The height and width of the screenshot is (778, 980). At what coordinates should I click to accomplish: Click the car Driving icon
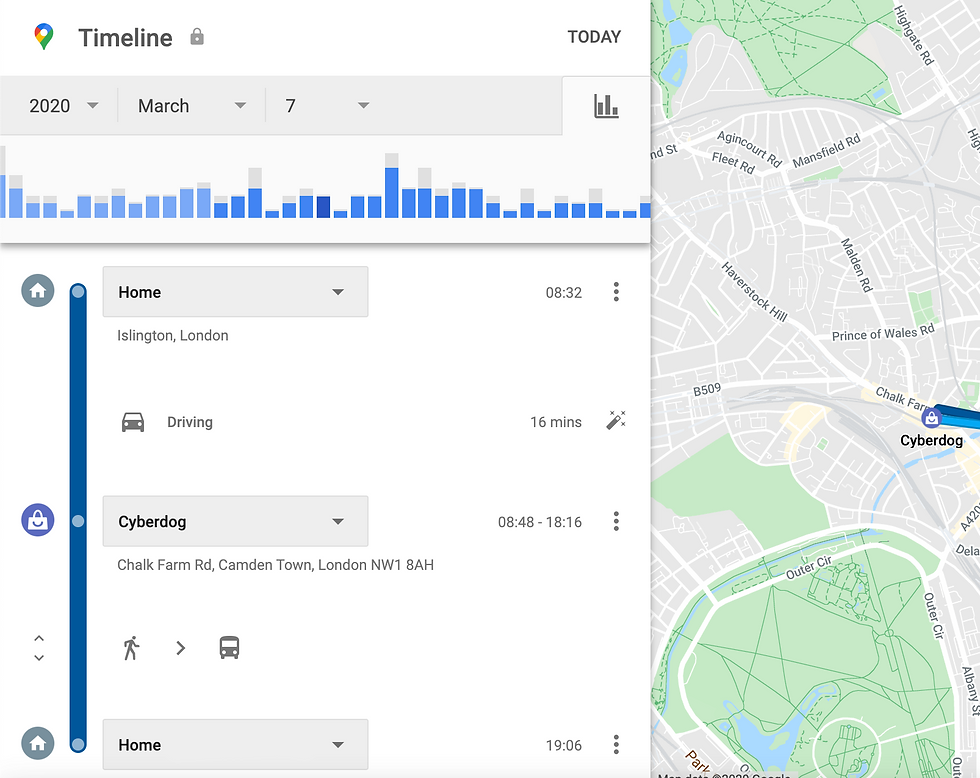(132, 422)
